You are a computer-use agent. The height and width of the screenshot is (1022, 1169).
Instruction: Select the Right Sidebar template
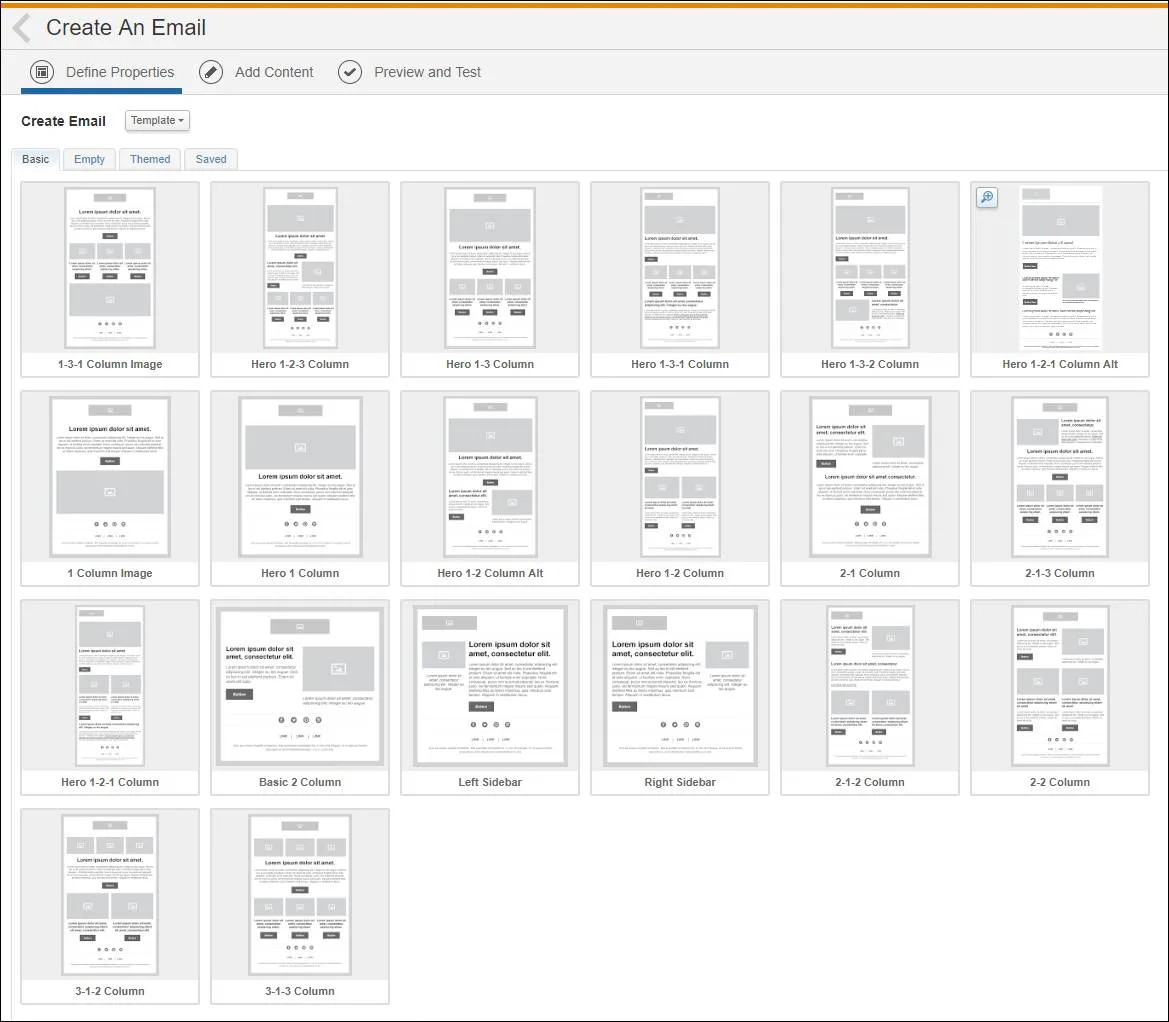click(x=680, y=697)
